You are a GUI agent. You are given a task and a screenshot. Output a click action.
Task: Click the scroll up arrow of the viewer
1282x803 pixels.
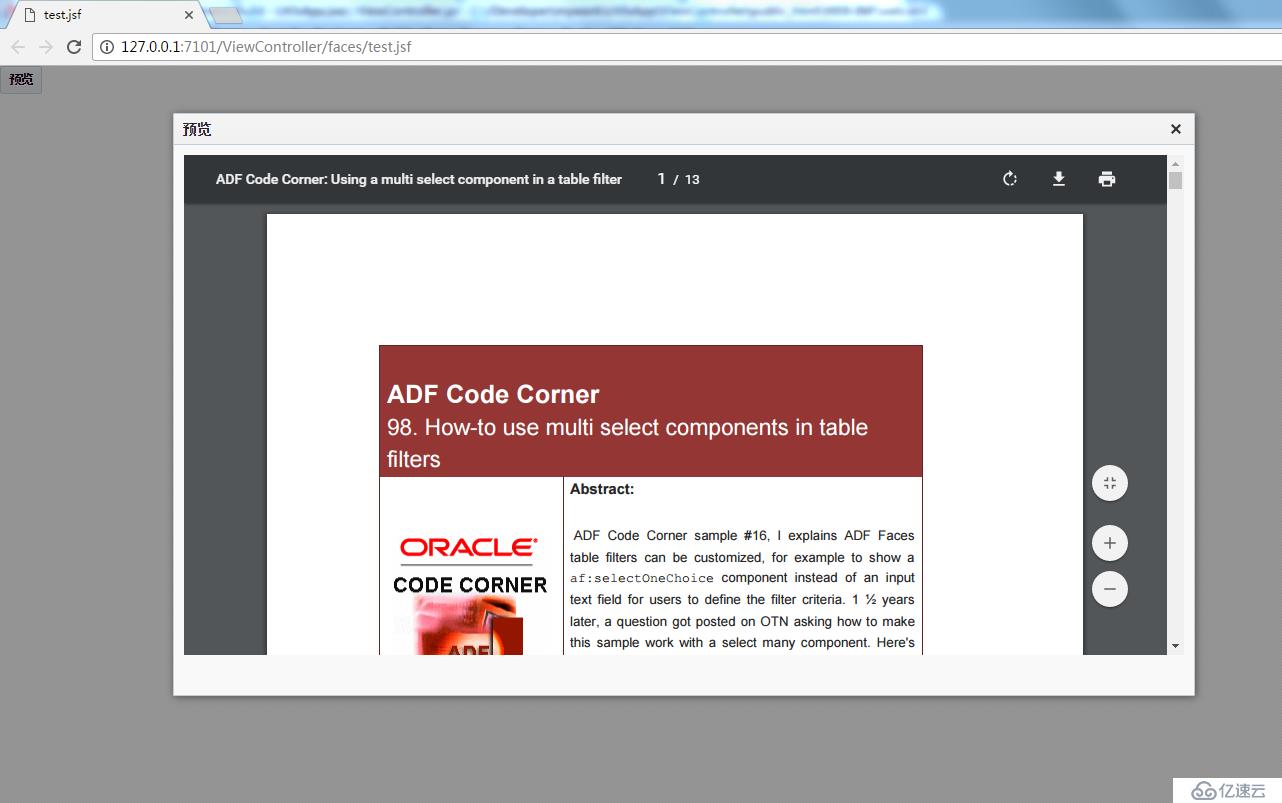tap(1175, 164)
